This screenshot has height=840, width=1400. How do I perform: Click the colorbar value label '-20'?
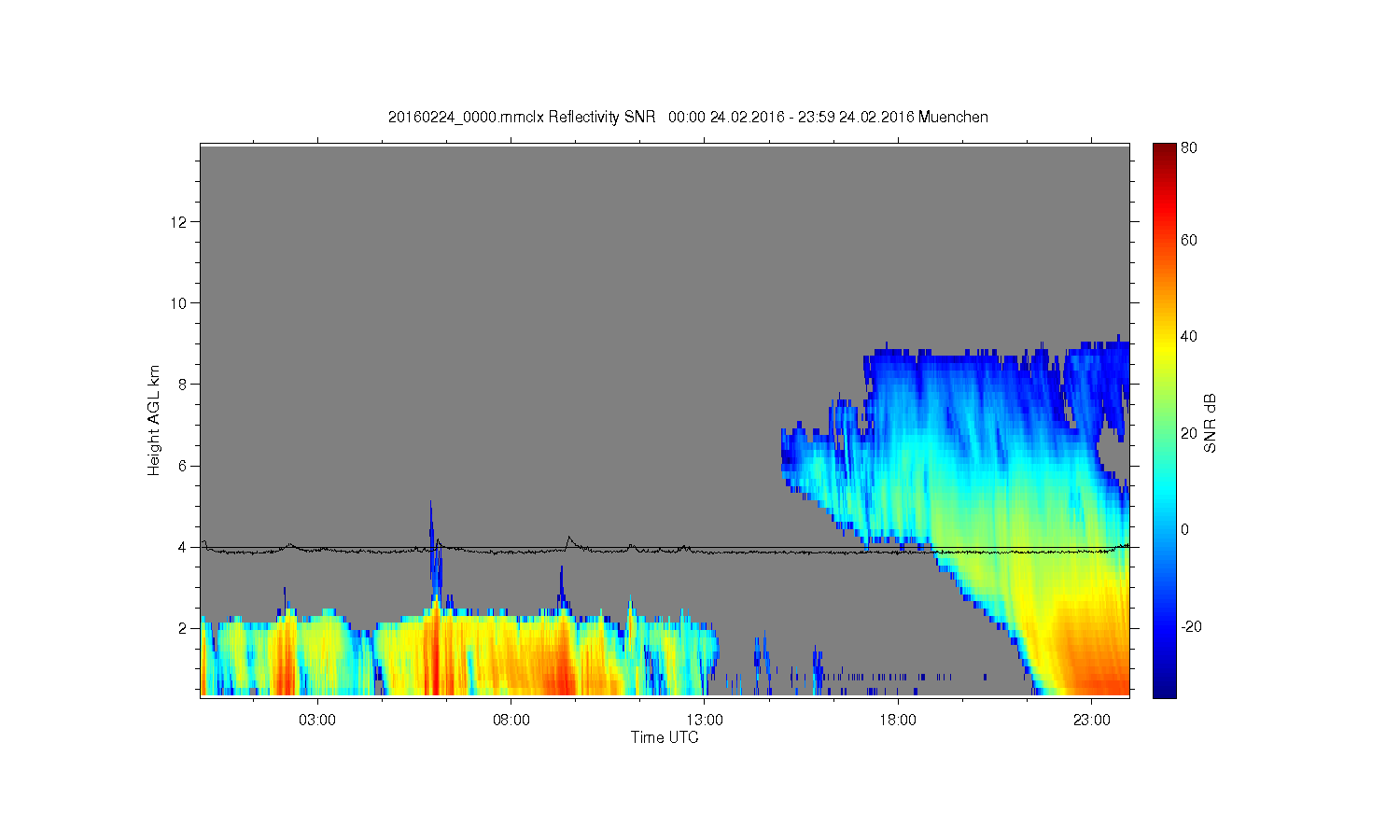[x=1191, y=626]
